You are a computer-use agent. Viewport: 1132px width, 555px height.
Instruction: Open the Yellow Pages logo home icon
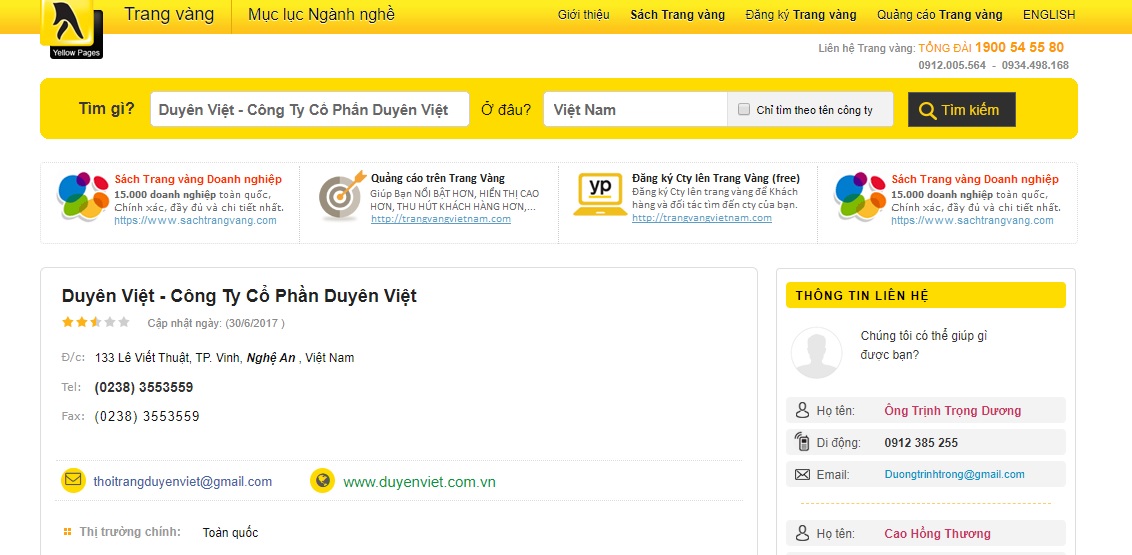point(71,29)
